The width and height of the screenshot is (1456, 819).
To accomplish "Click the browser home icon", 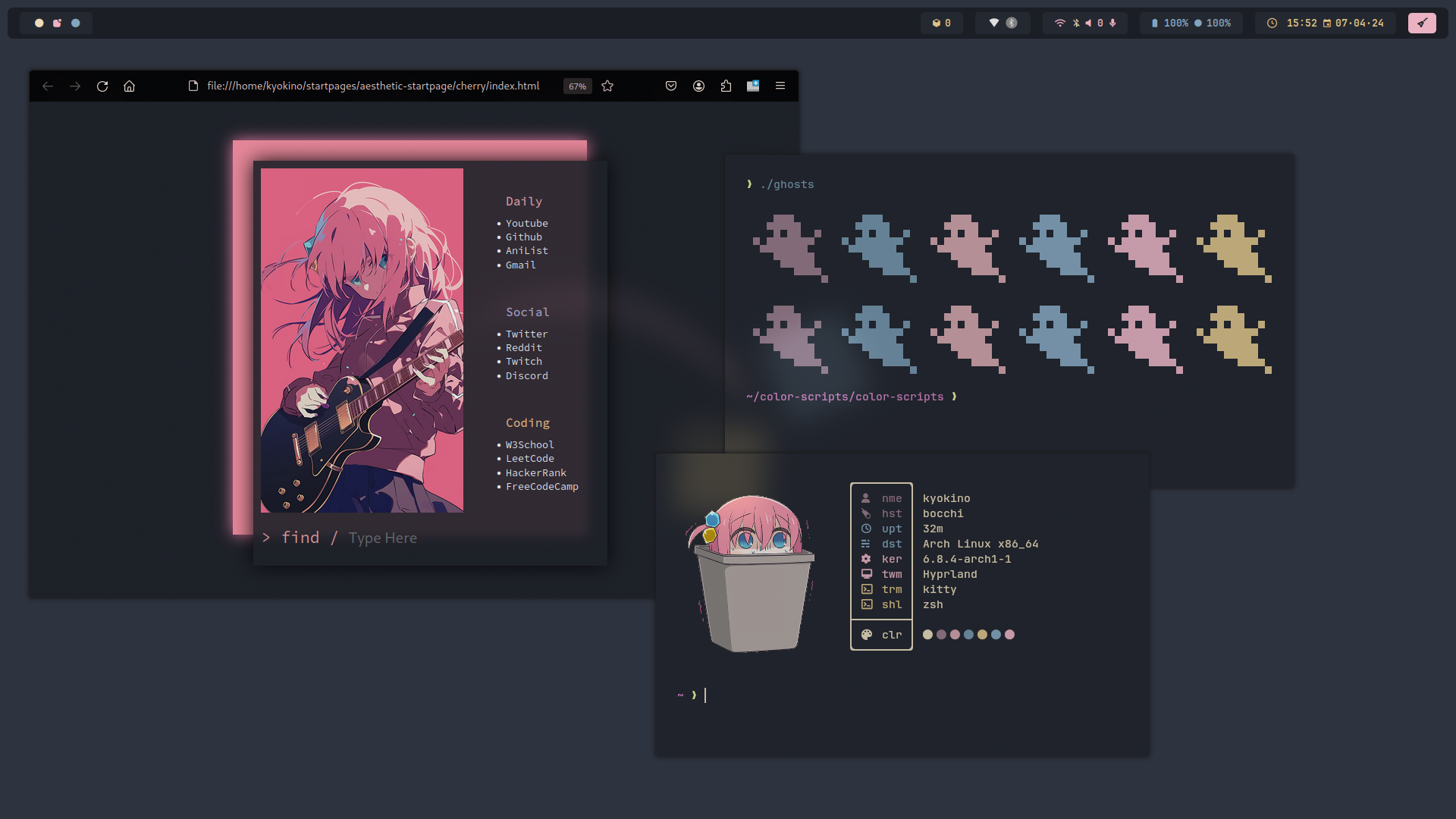I will (130, 86).
